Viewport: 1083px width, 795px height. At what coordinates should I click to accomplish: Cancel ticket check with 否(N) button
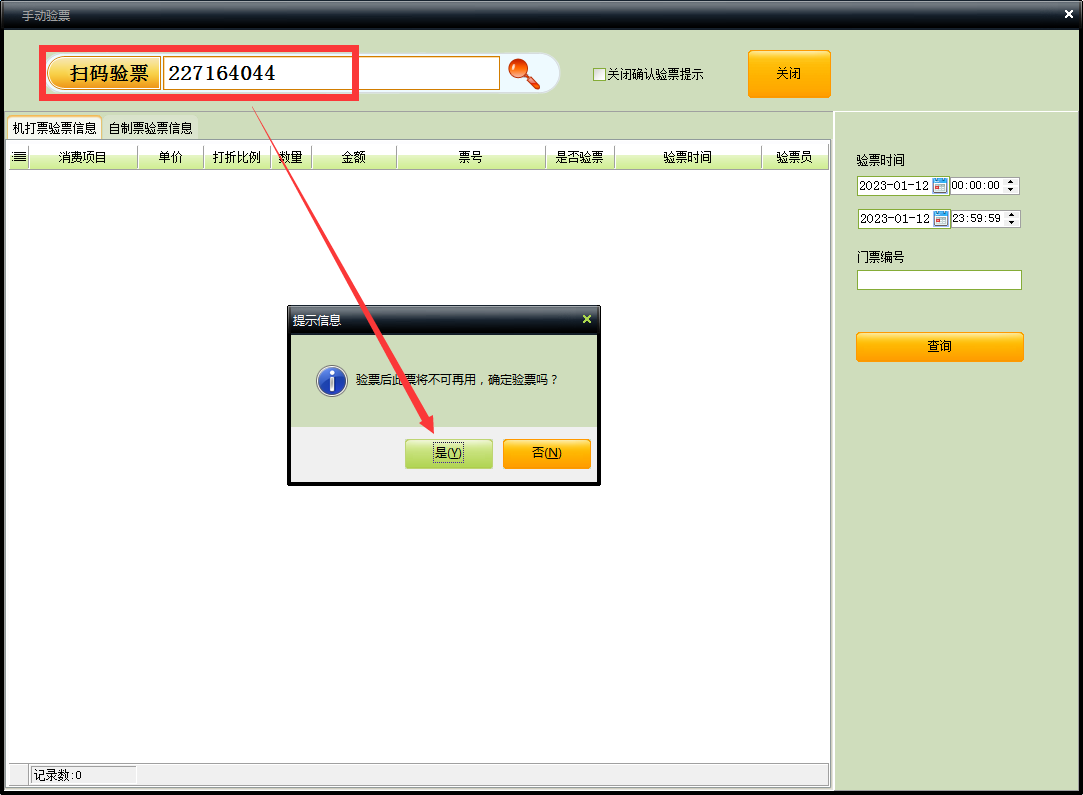546,453
